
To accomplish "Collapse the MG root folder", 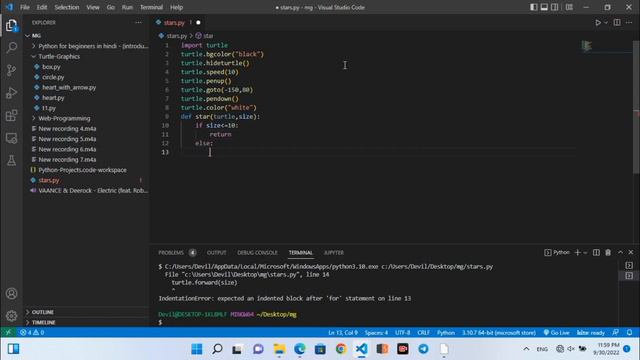I will 36,36.
